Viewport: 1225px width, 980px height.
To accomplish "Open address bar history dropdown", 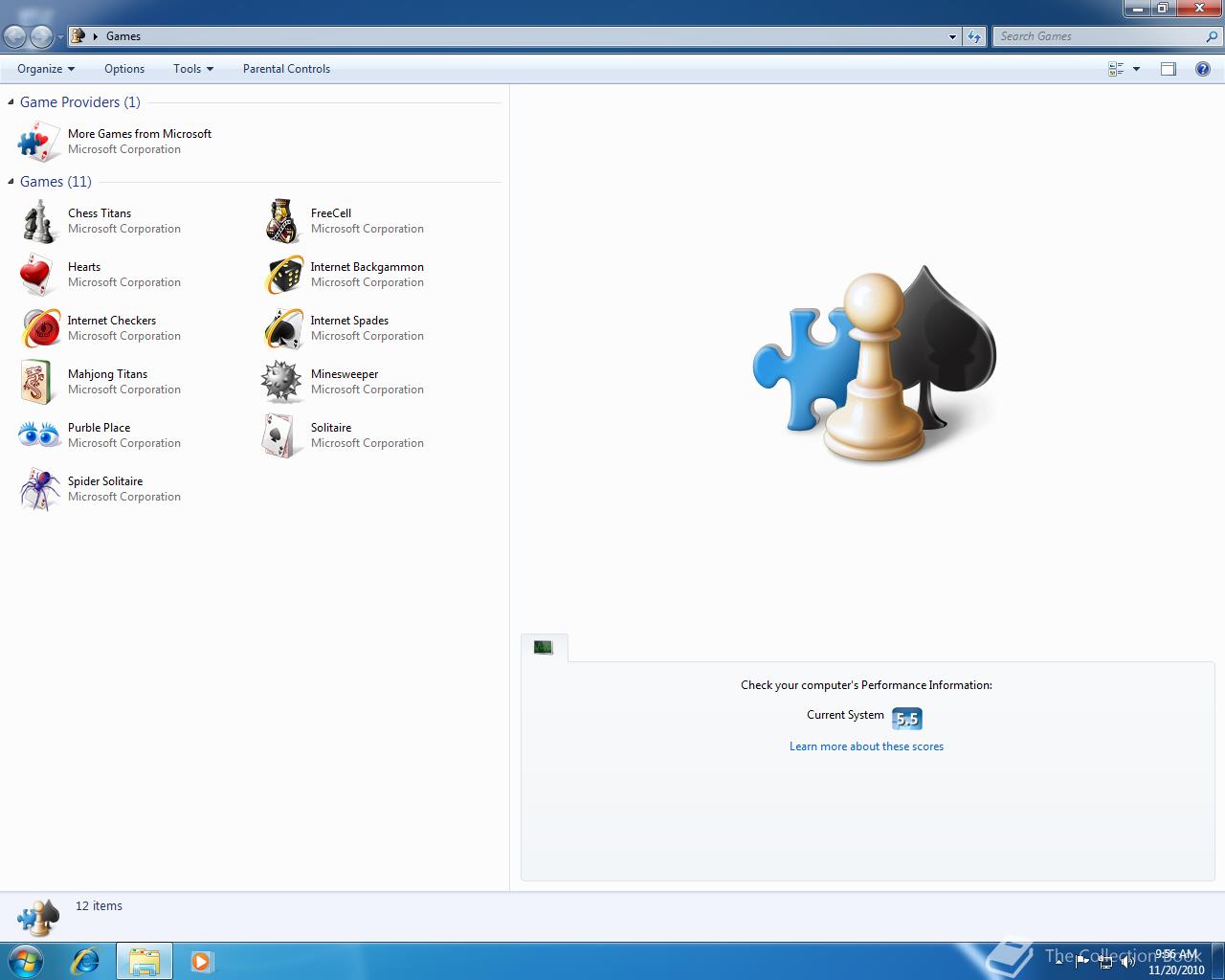I will point(952,36).
